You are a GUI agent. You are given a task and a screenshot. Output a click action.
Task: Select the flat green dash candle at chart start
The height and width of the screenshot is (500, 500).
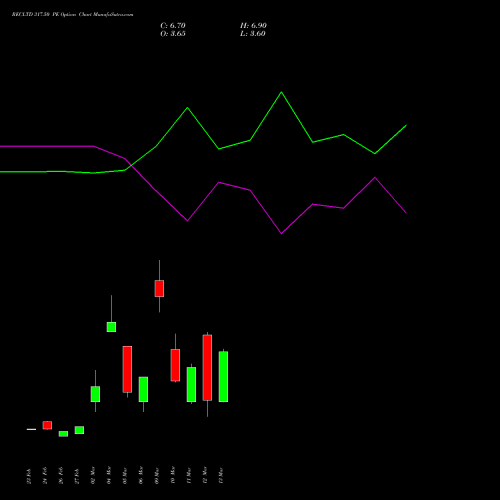click(31, 429)
